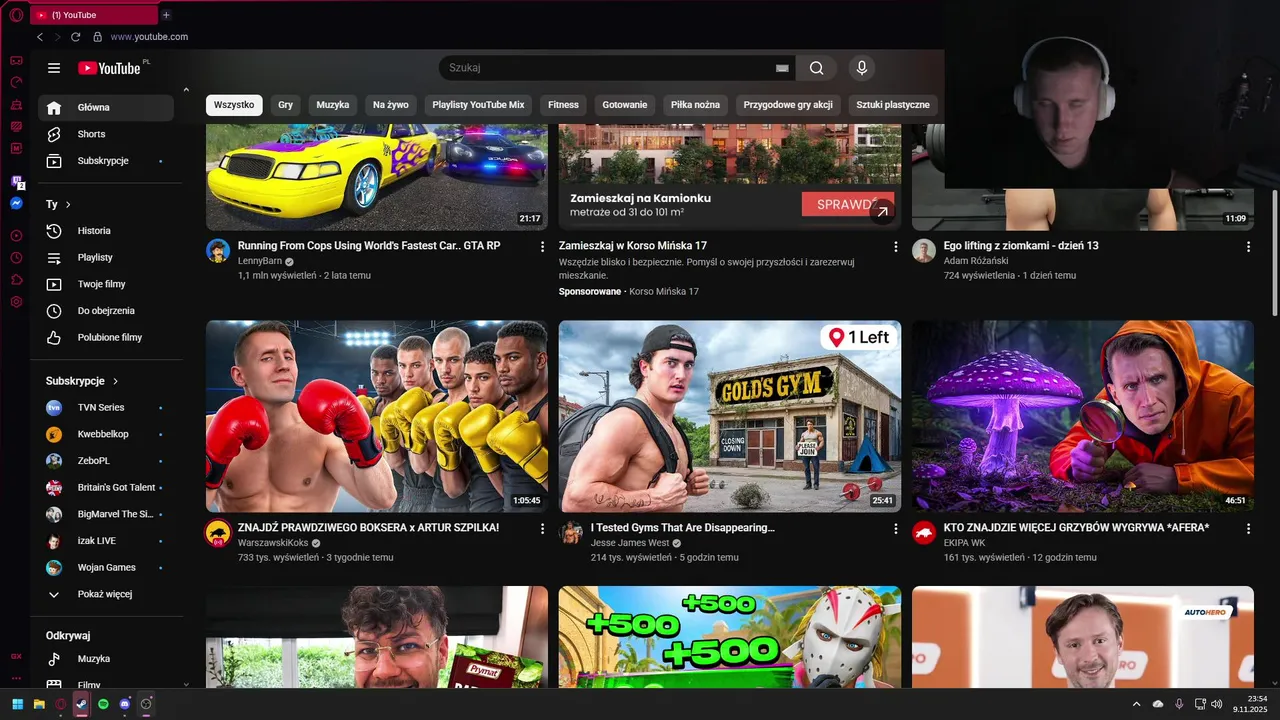Expand Pokaż więcej subscriptions

point(106,594)
